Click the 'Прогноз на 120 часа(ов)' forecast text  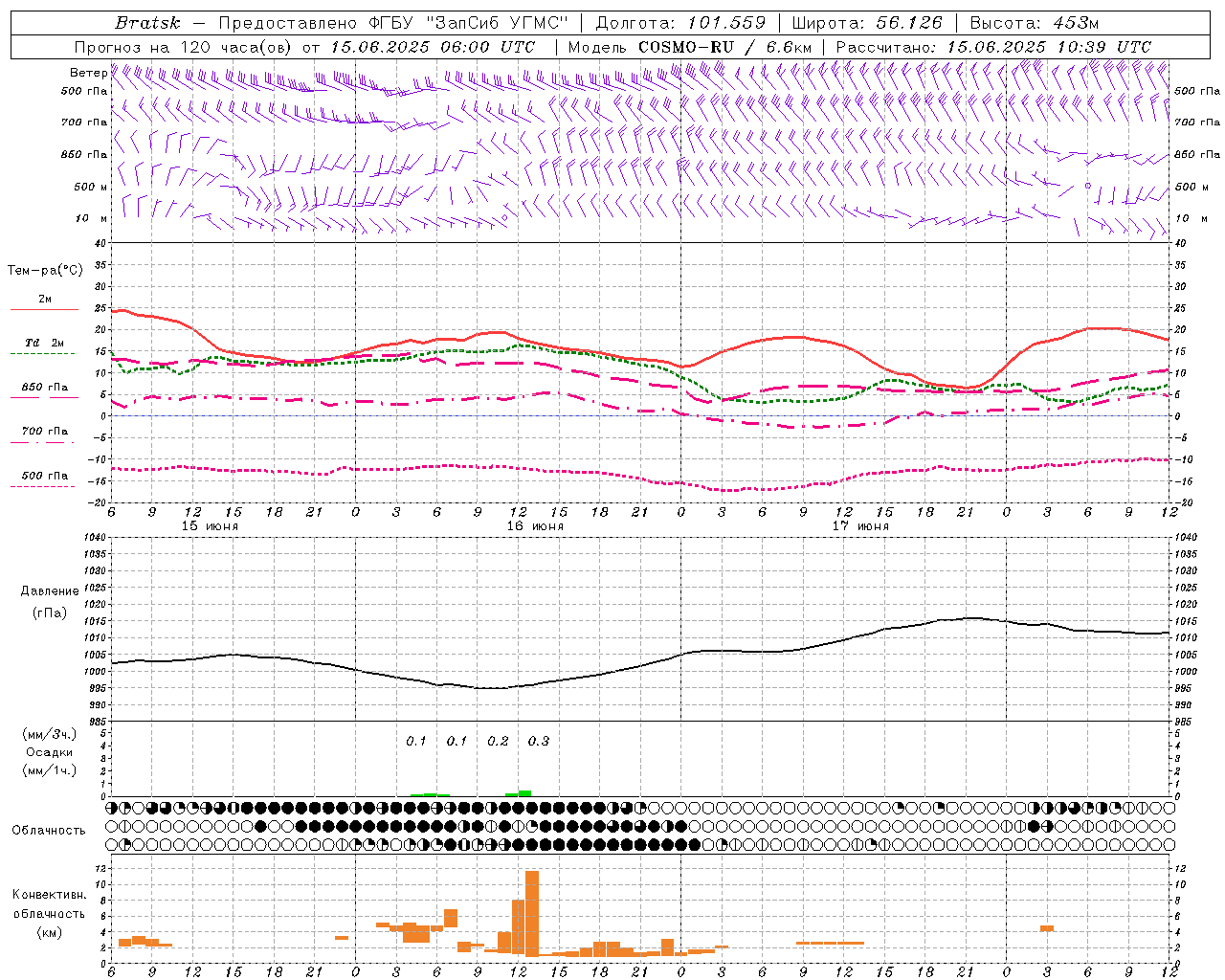[184, 47]
